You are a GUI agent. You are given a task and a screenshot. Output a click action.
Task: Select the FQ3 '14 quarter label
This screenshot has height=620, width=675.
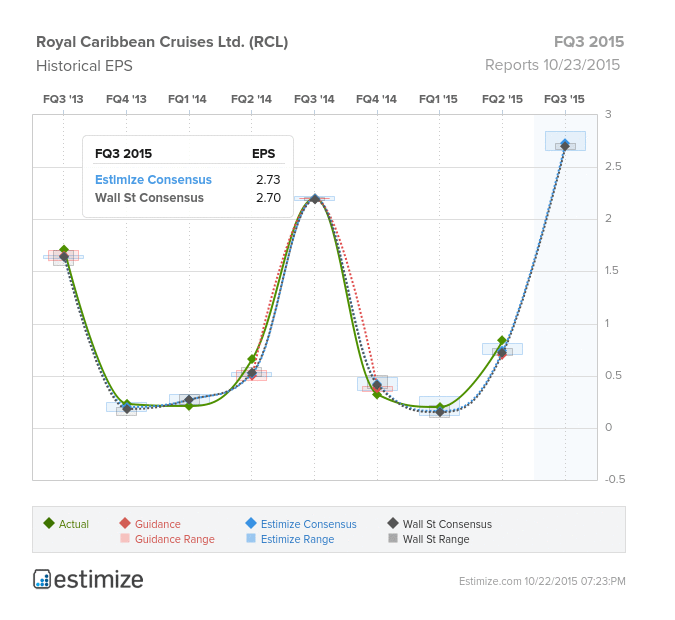(x=314, y=99)
